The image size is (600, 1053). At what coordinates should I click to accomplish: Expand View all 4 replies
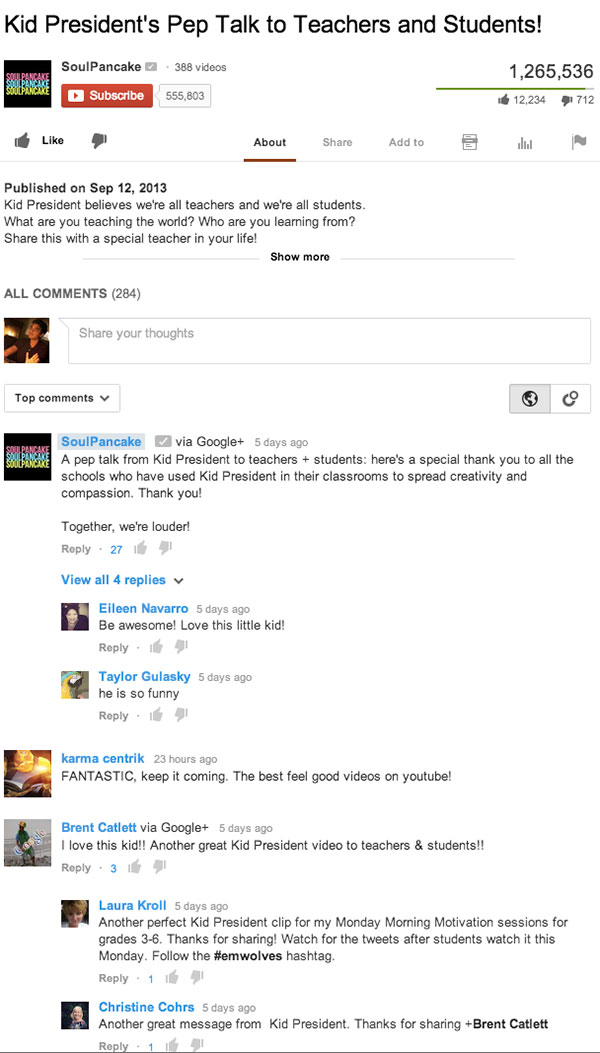(x=122, y=580)
